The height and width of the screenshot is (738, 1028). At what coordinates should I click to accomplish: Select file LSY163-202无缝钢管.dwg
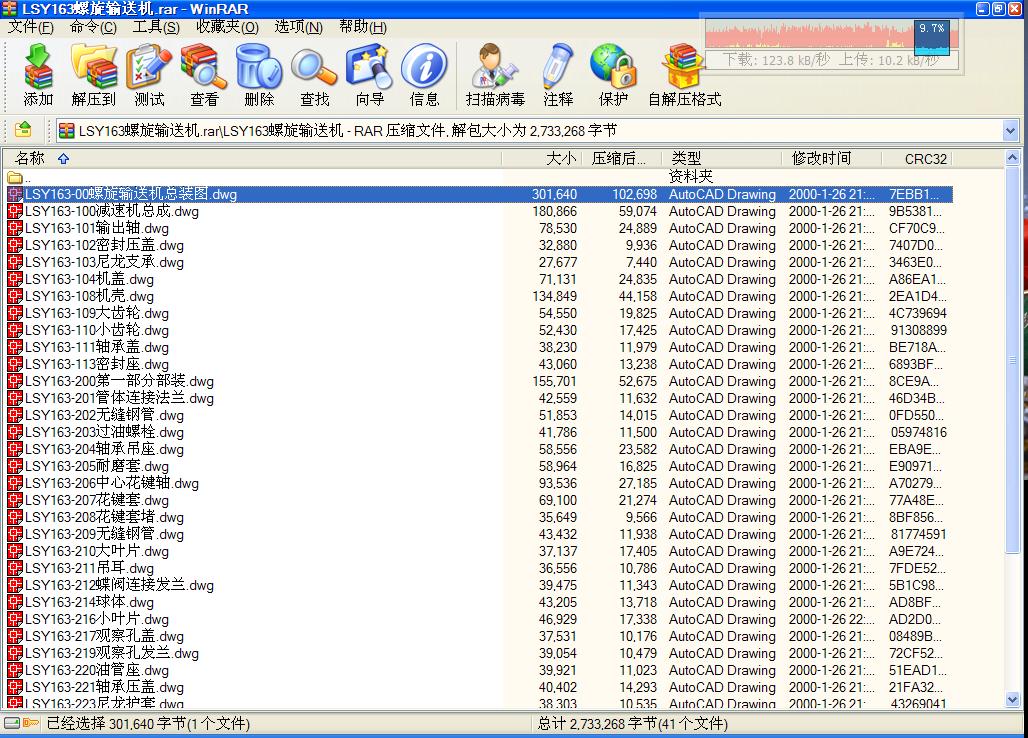point(479,415)
